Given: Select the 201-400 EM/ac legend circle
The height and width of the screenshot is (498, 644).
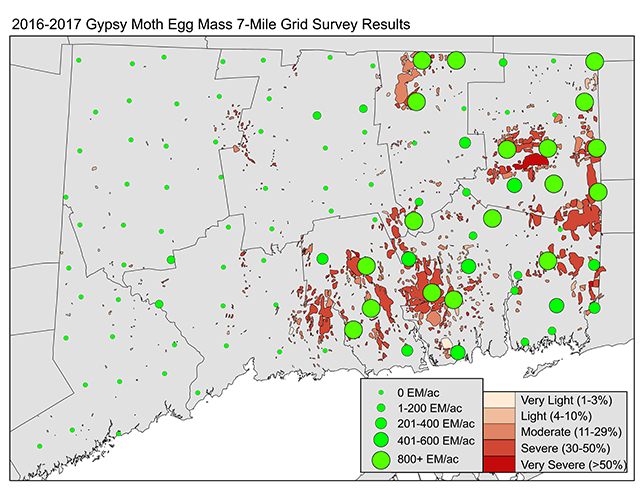Looking at the screenshot, I should [382, 425].
